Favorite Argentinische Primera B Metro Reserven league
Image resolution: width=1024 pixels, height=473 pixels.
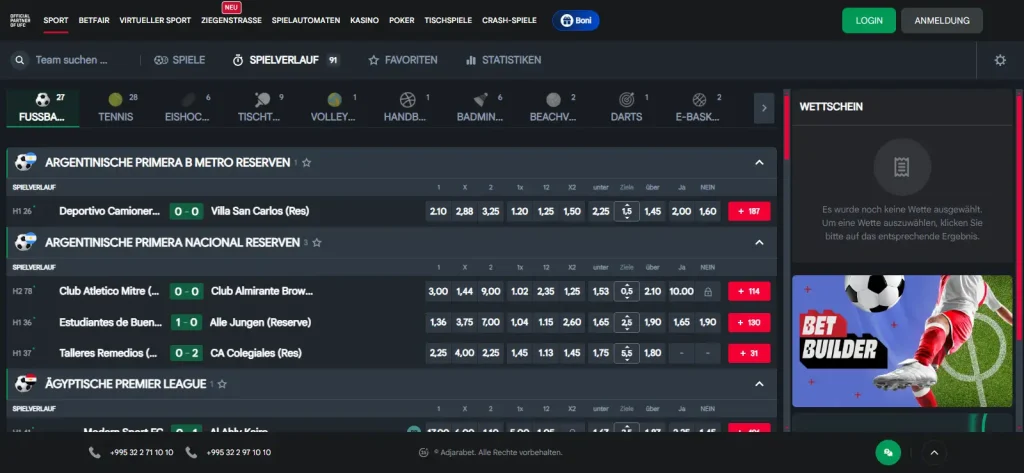[306, 163]
